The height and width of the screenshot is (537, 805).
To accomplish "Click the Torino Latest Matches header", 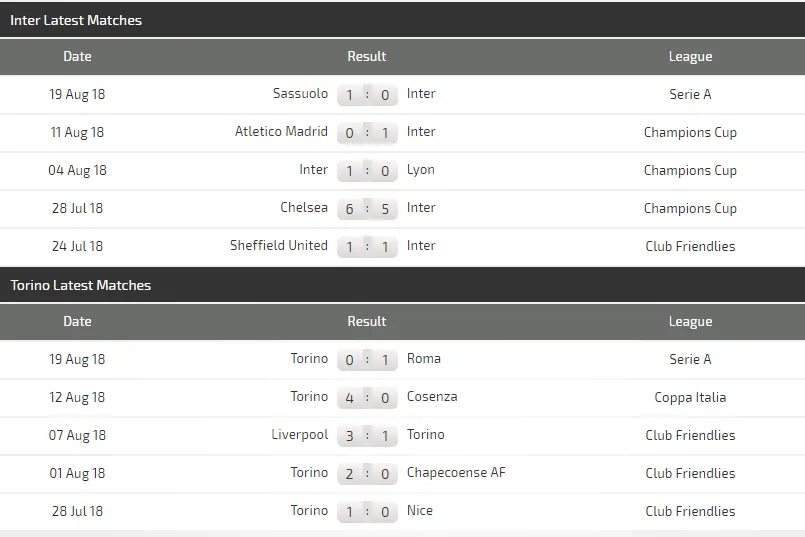I will click(x=81, y=285).
